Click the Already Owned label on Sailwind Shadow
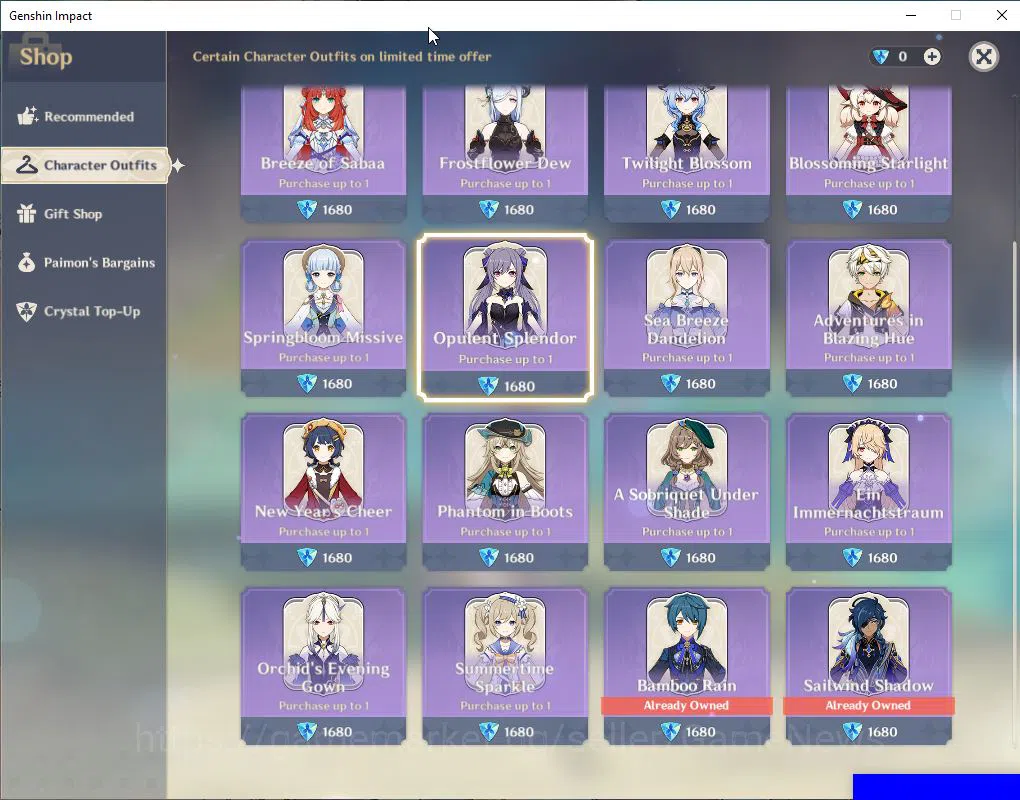The width and height of the screenshot is (1020, 800). (868, 706)
